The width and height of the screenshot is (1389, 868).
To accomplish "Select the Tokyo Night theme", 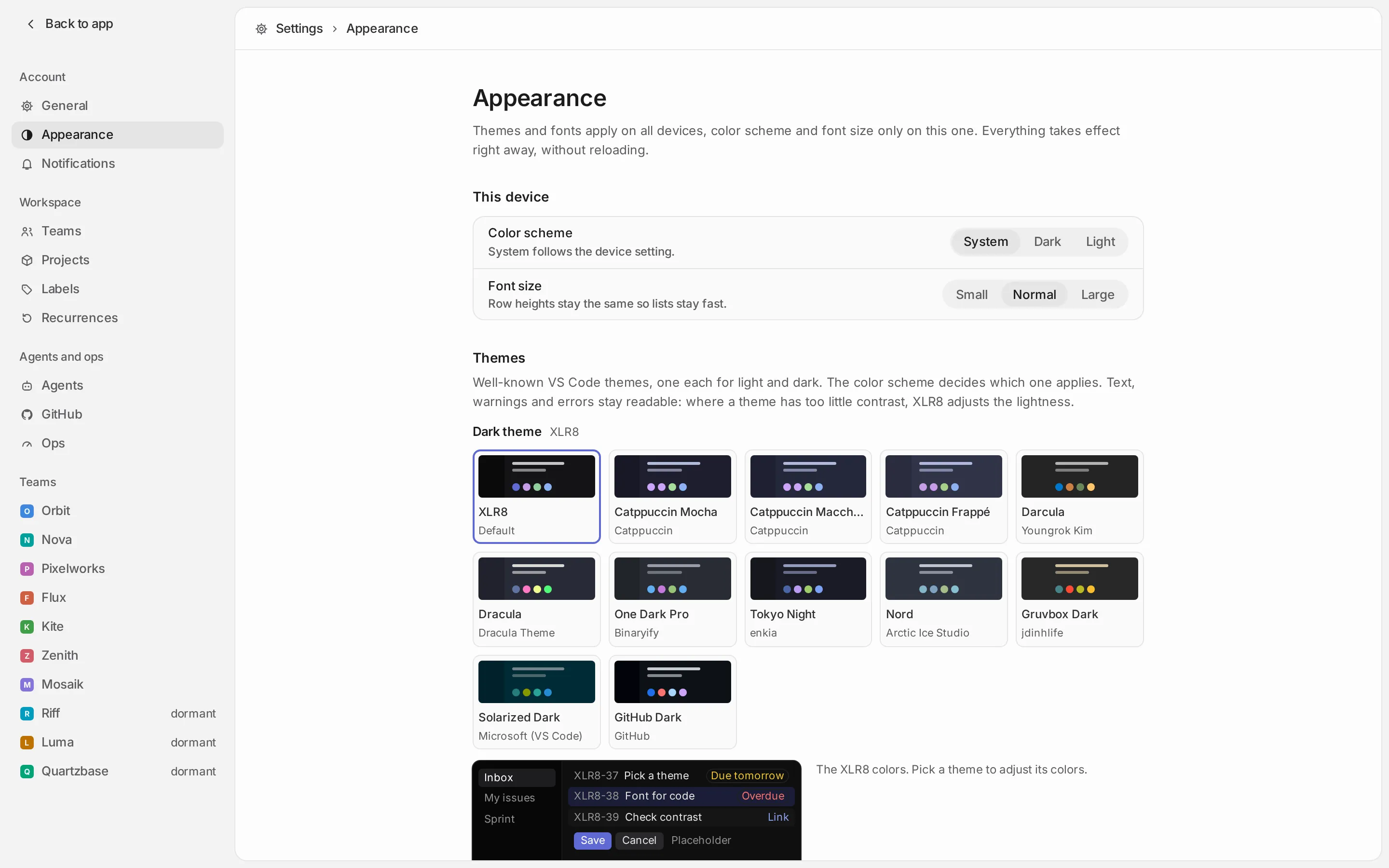I will (x=807, y=599).
